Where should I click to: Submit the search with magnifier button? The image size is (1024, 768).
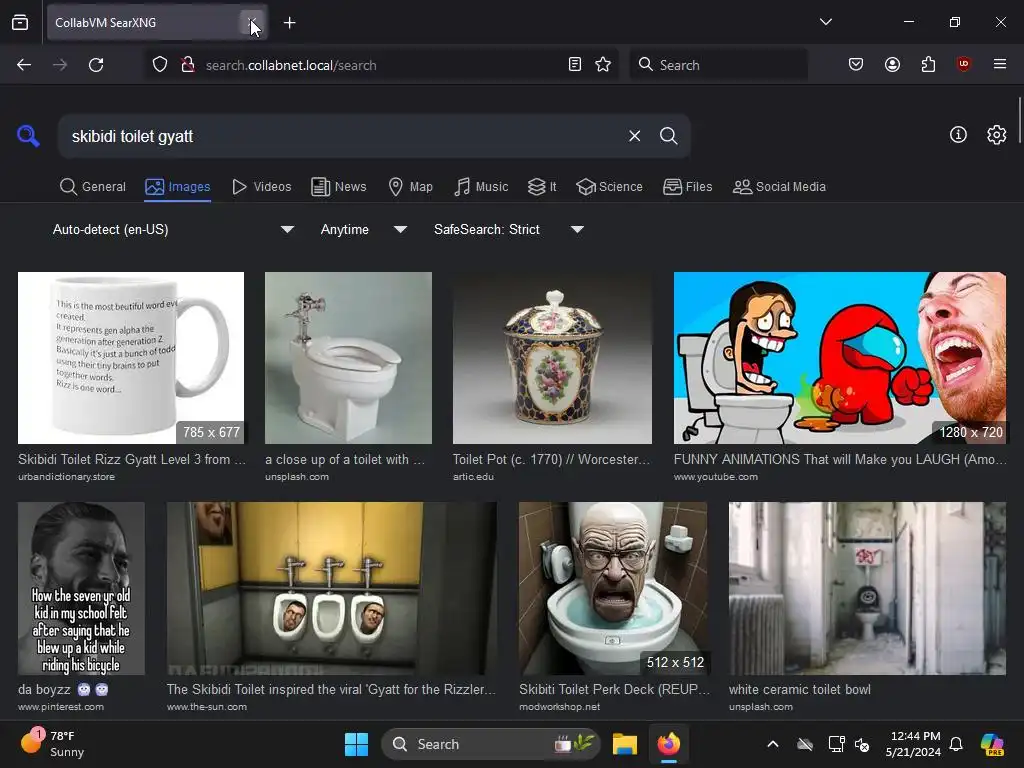(x=669, y=136)
